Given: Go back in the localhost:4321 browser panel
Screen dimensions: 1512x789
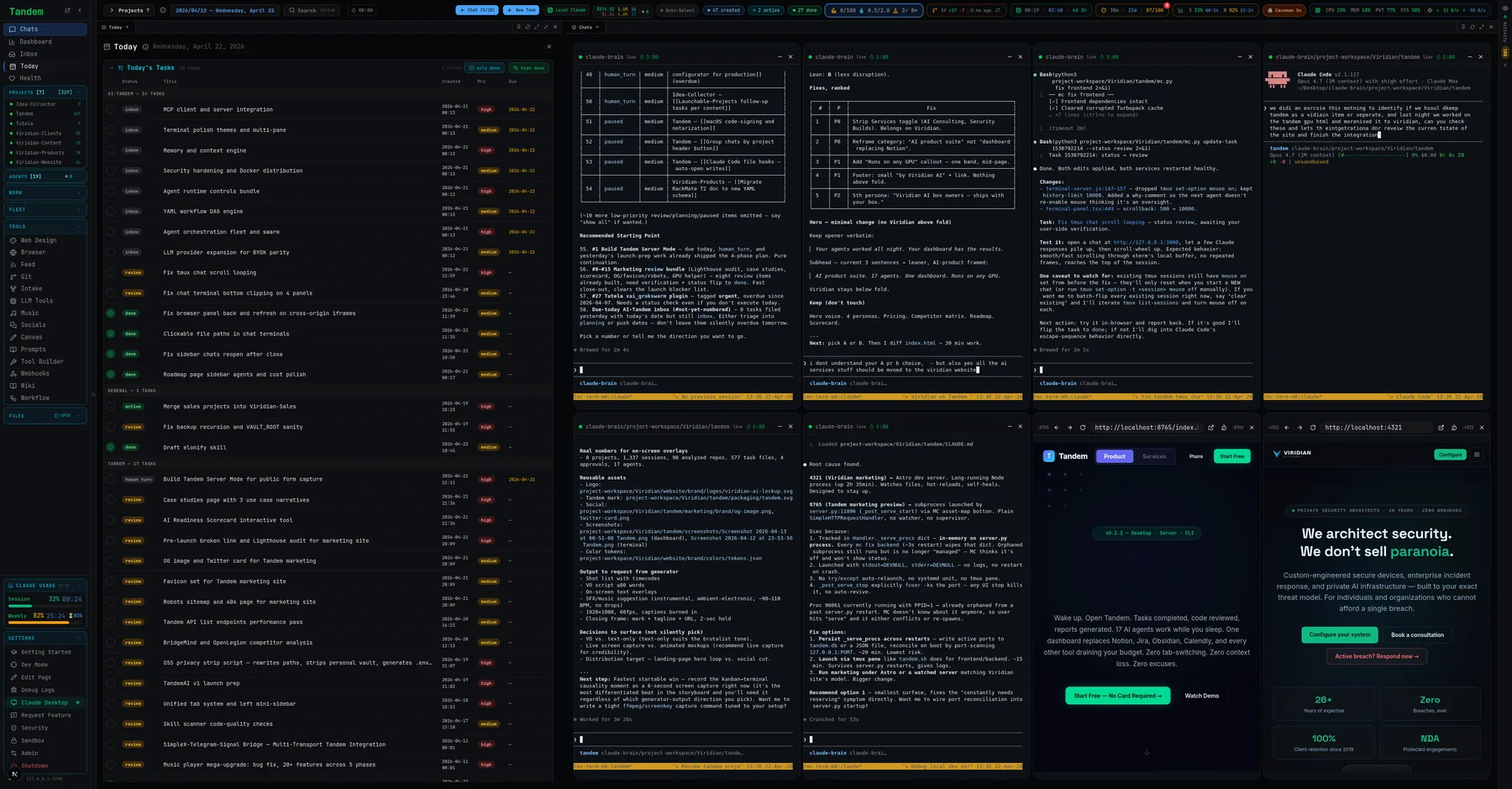Looking at the screenshot, I should click(1287, 428).
